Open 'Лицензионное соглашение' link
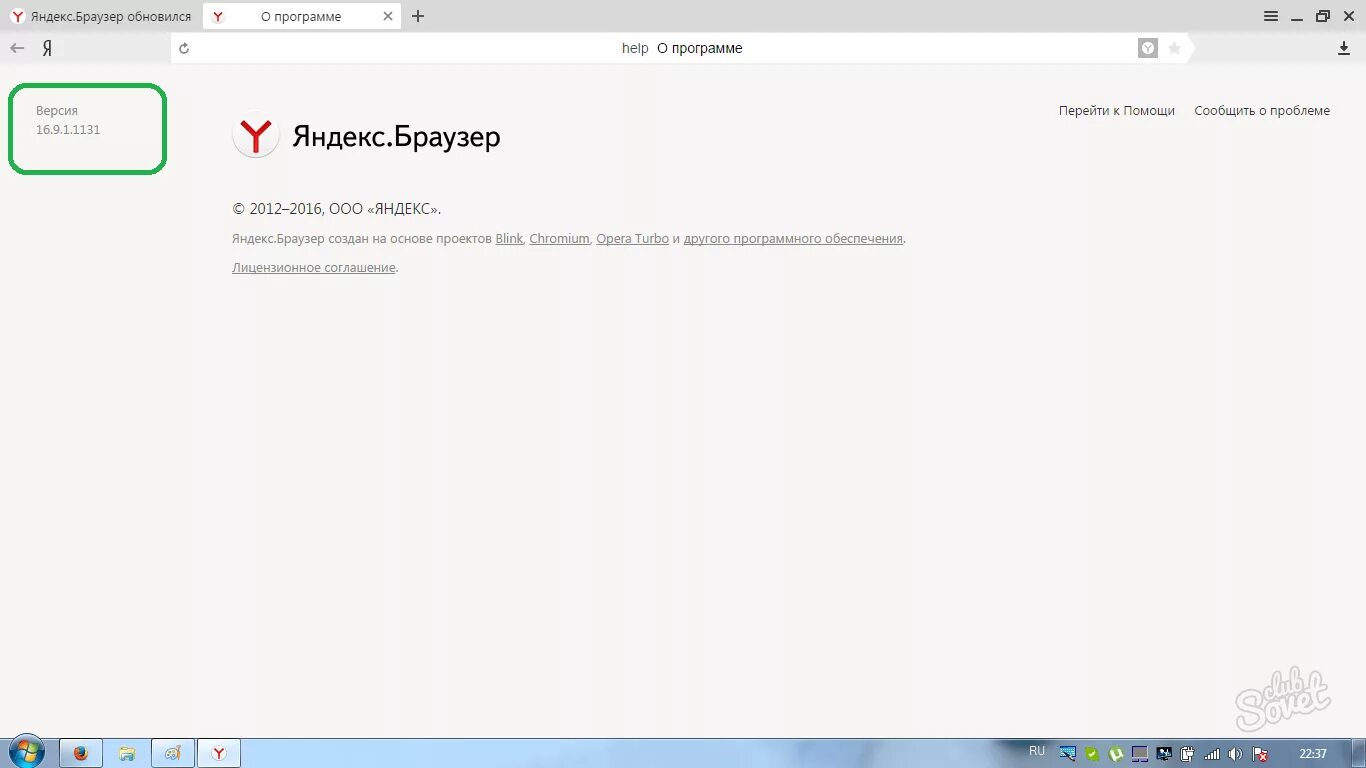The height and width of the screenshot is (768, 1366). click(x=314, y=268)
